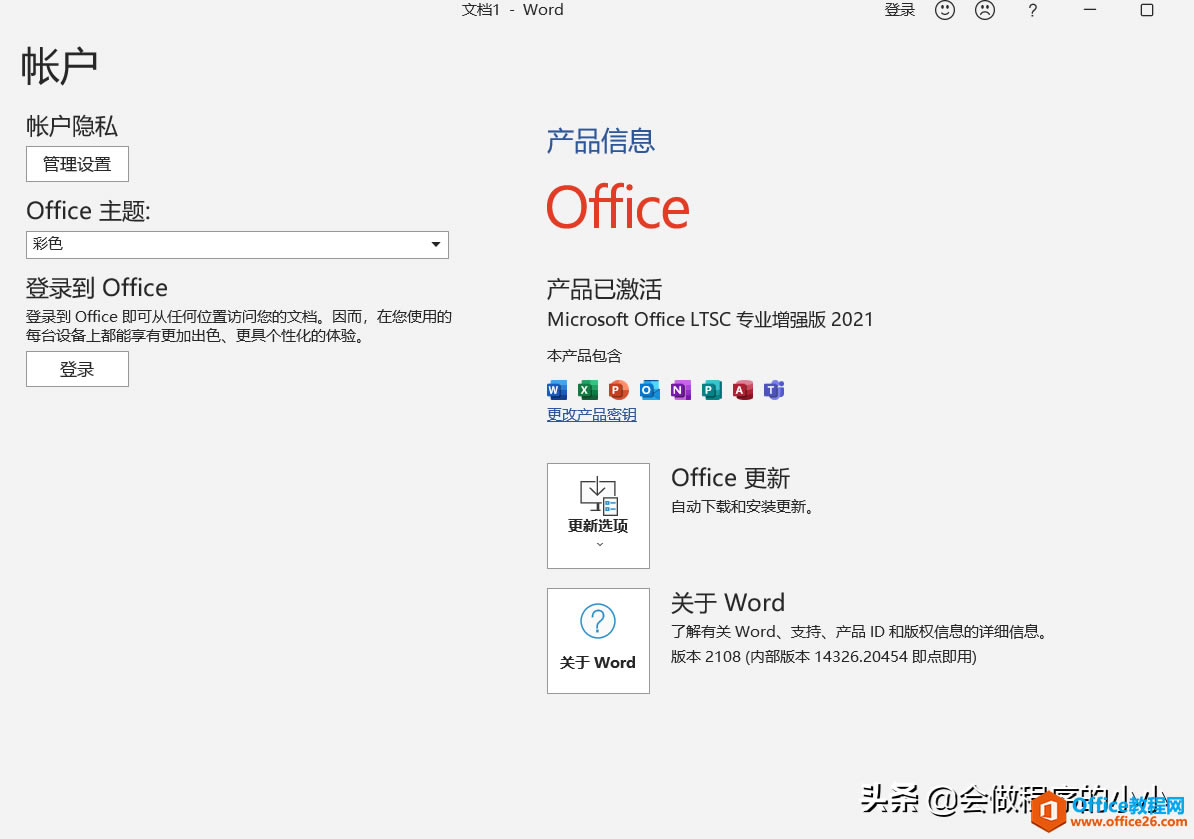Image resolution: width=1194 pixels, height=839 pixels.
Task: Open the Office 主题 dropdown showing 彩色
Action: 238,244
